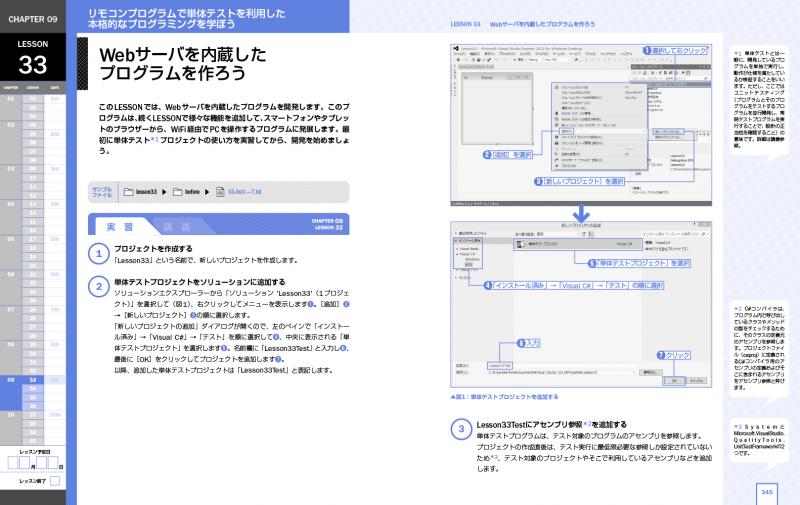Screen dimensions: 800x505
Task: Click the *1 footnote marker in the introduction
Action: click(155, 140)
